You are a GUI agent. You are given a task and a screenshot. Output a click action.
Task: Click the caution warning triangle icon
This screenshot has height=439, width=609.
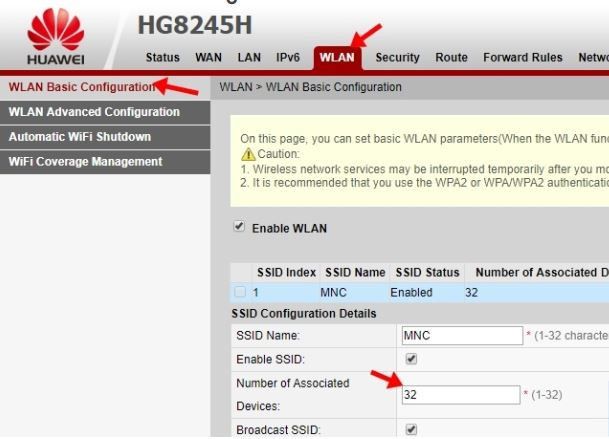[248, 154]
